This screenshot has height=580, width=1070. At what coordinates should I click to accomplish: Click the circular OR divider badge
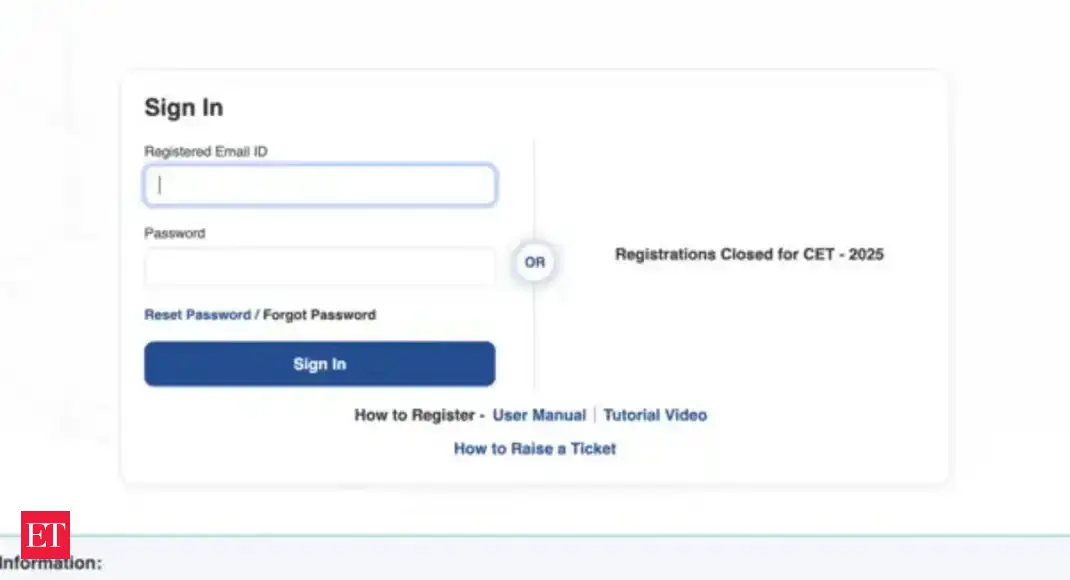pyautogui.click(x=535, y=263)
